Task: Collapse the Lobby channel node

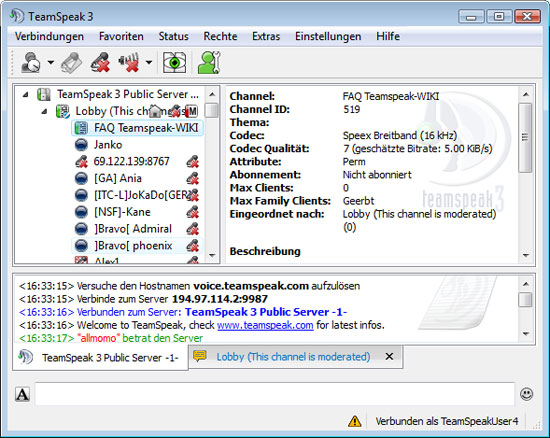Action: [44, 112]
